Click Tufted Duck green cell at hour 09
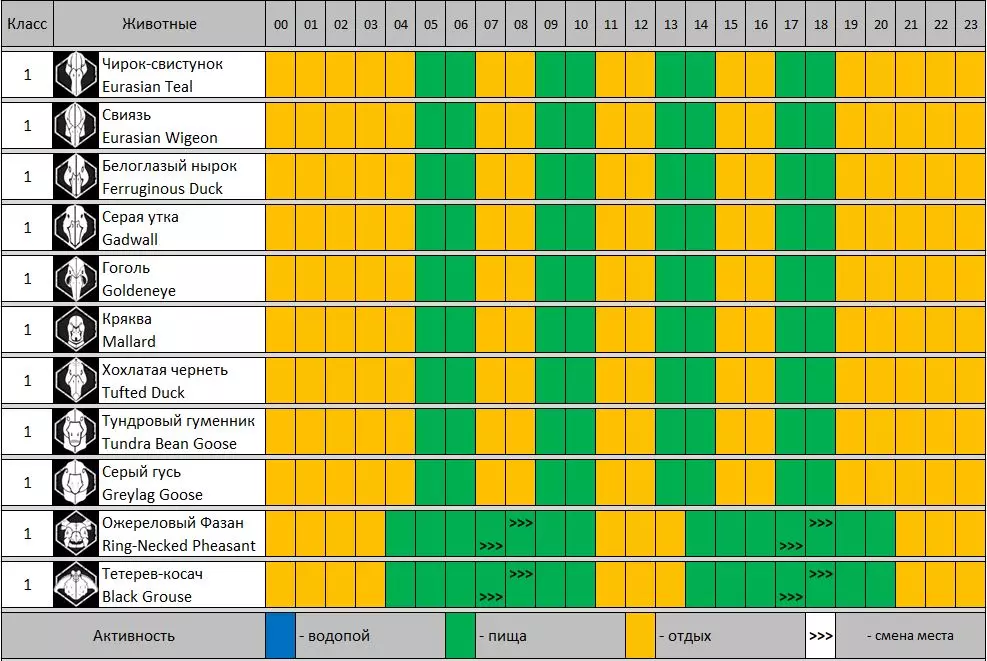The width and height of the screenshot is (987, 661). pos(551,380)
